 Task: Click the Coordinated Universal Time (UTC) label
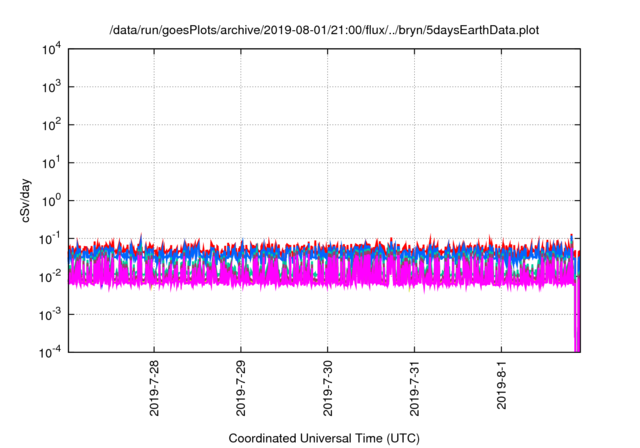click(x=324, y=438)
